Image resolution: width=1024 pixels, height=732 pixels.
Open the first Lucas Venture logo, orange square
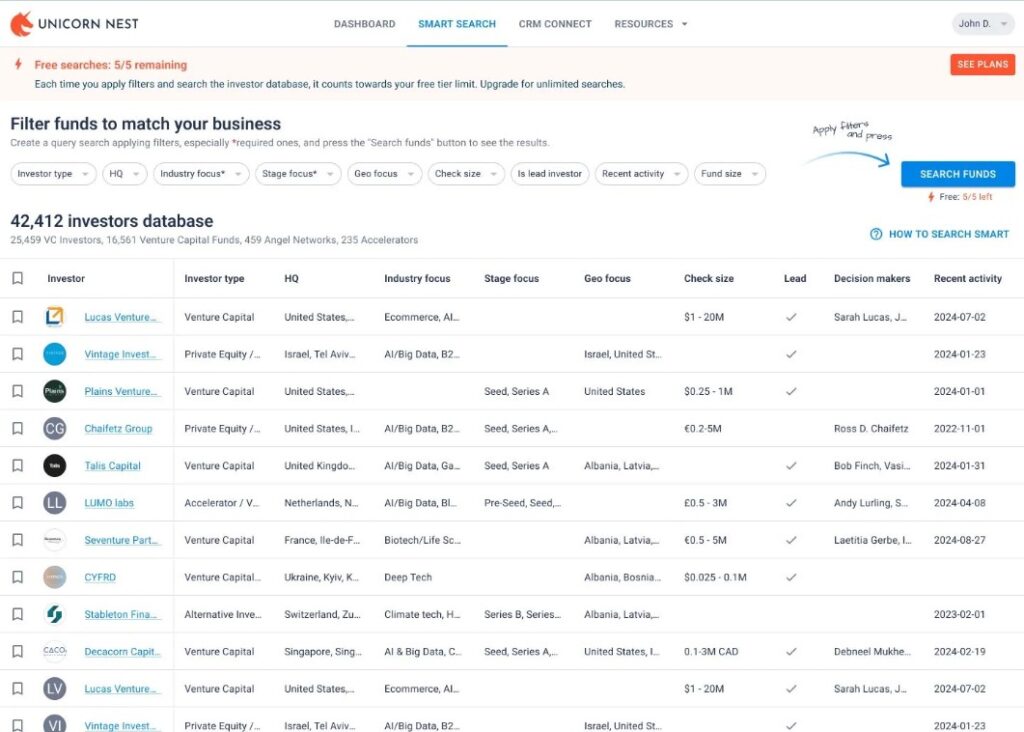54,317
